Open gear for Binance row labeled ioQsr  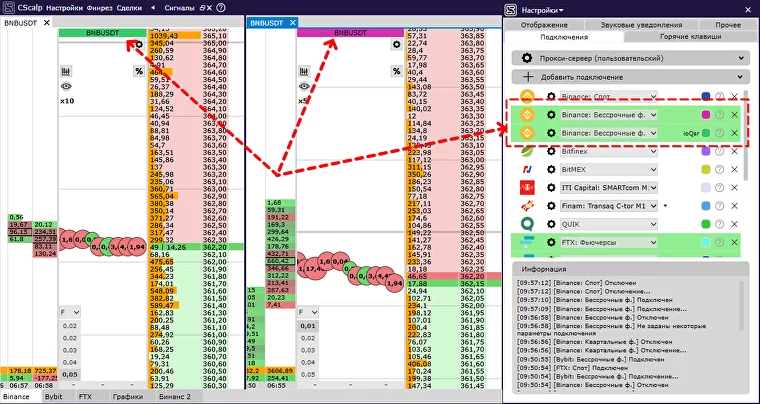coord(551,133)
